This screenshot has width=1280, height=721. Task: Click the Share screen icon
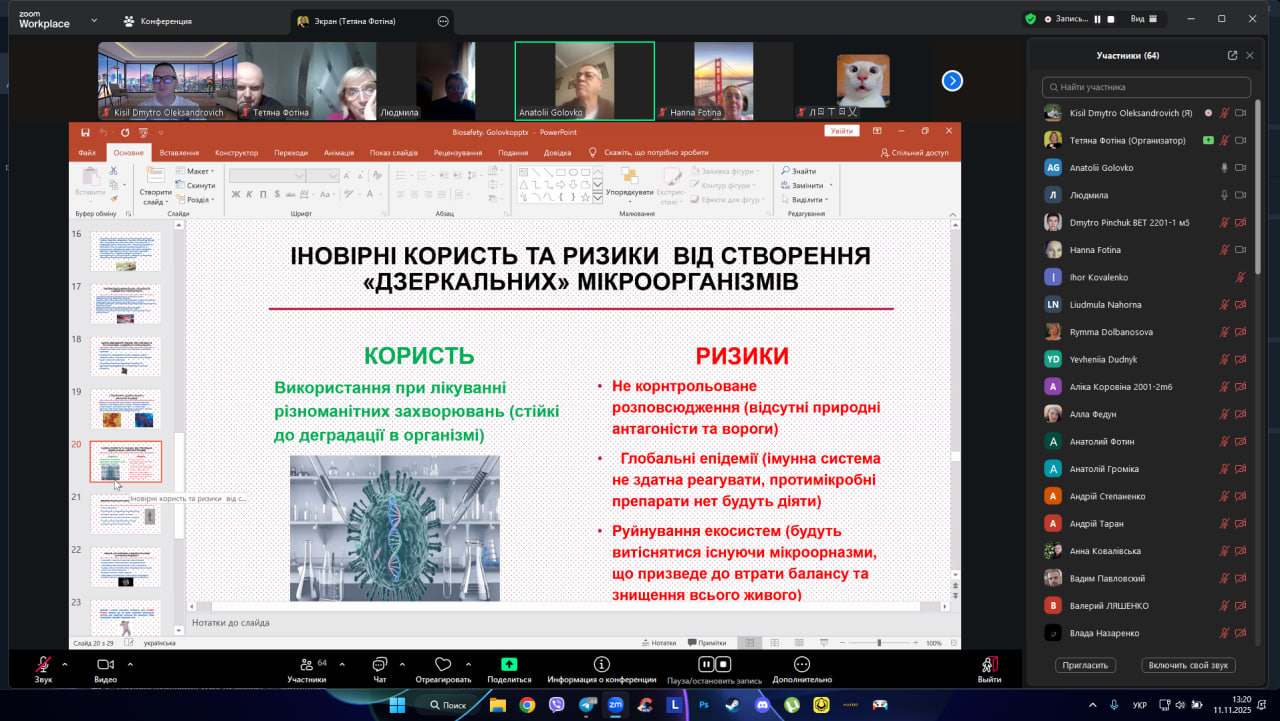click(508, 665)
